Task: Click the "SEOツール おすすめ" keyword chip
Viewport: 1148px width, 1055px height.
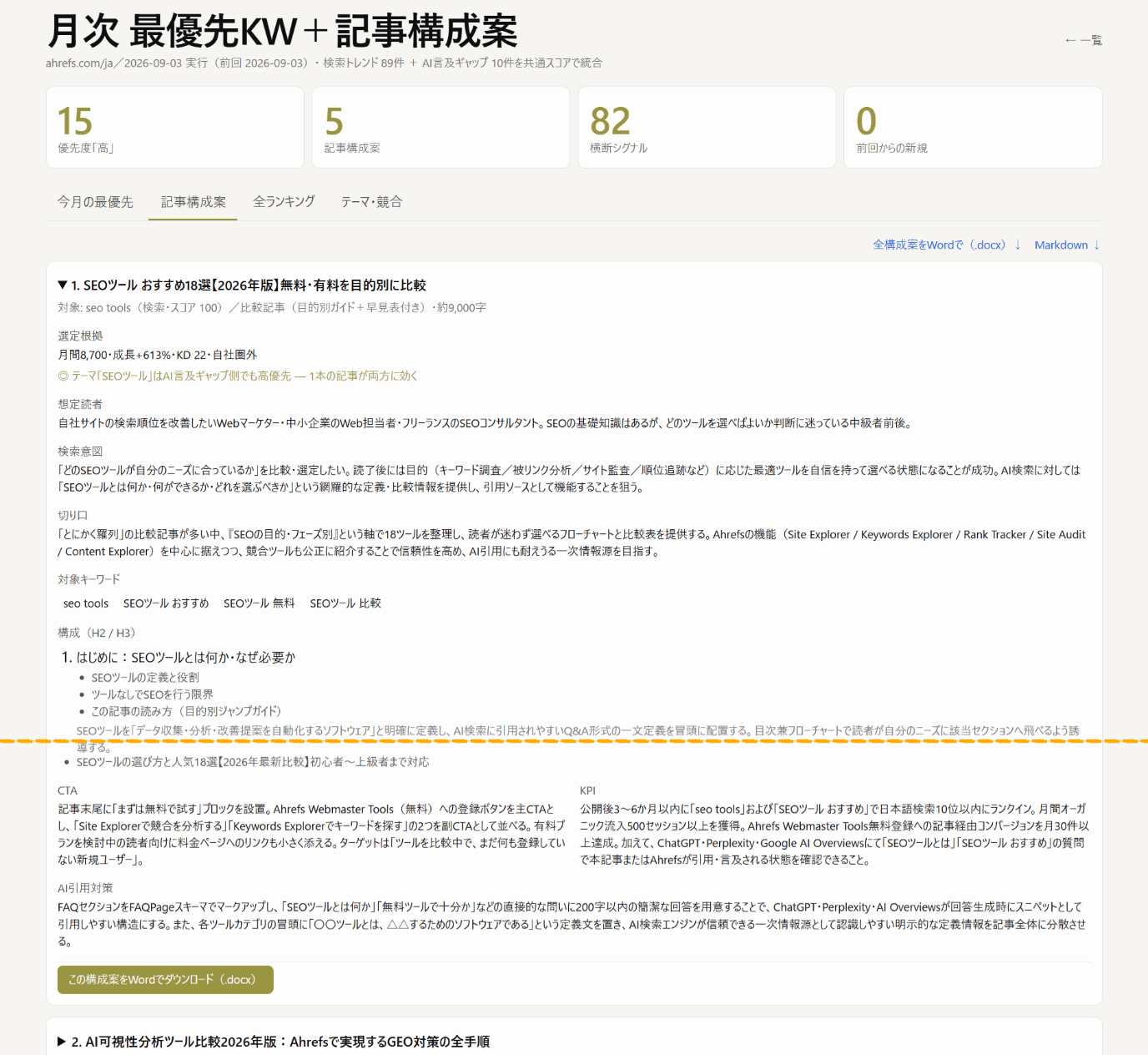Action: tap(166, 603)
